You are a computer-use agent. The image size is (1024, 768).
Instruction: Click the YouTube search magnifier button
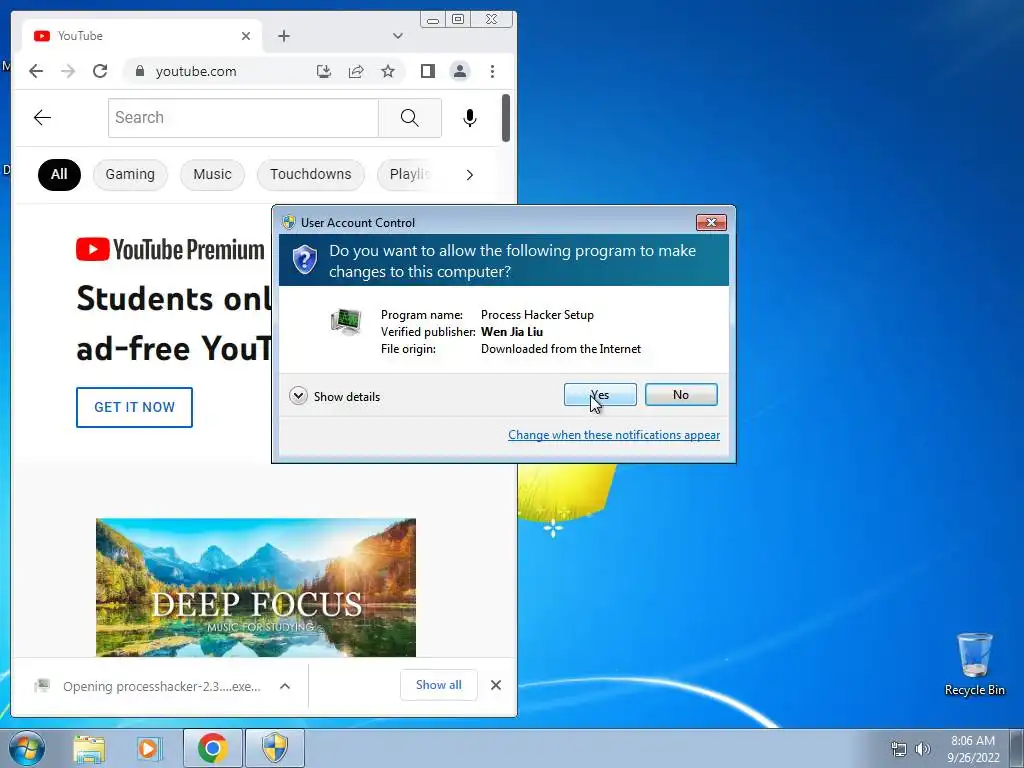[x=409, y=118]
